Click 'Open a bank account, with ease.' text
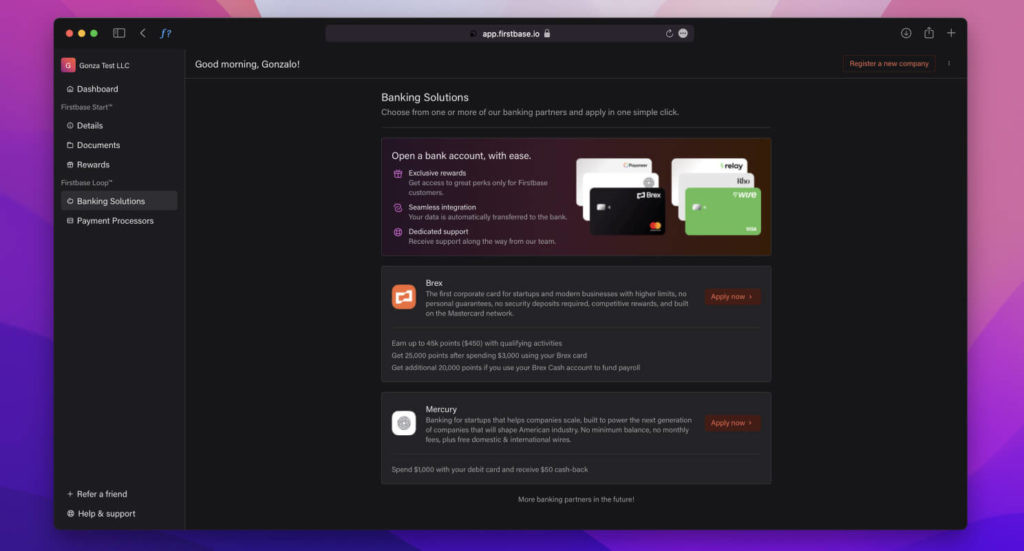This screenshot has height=551, width=1024. (x=461, y=156)
